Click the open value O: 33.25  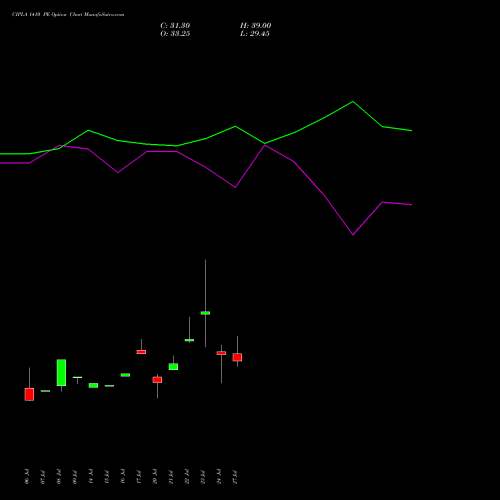pos(175,34)
